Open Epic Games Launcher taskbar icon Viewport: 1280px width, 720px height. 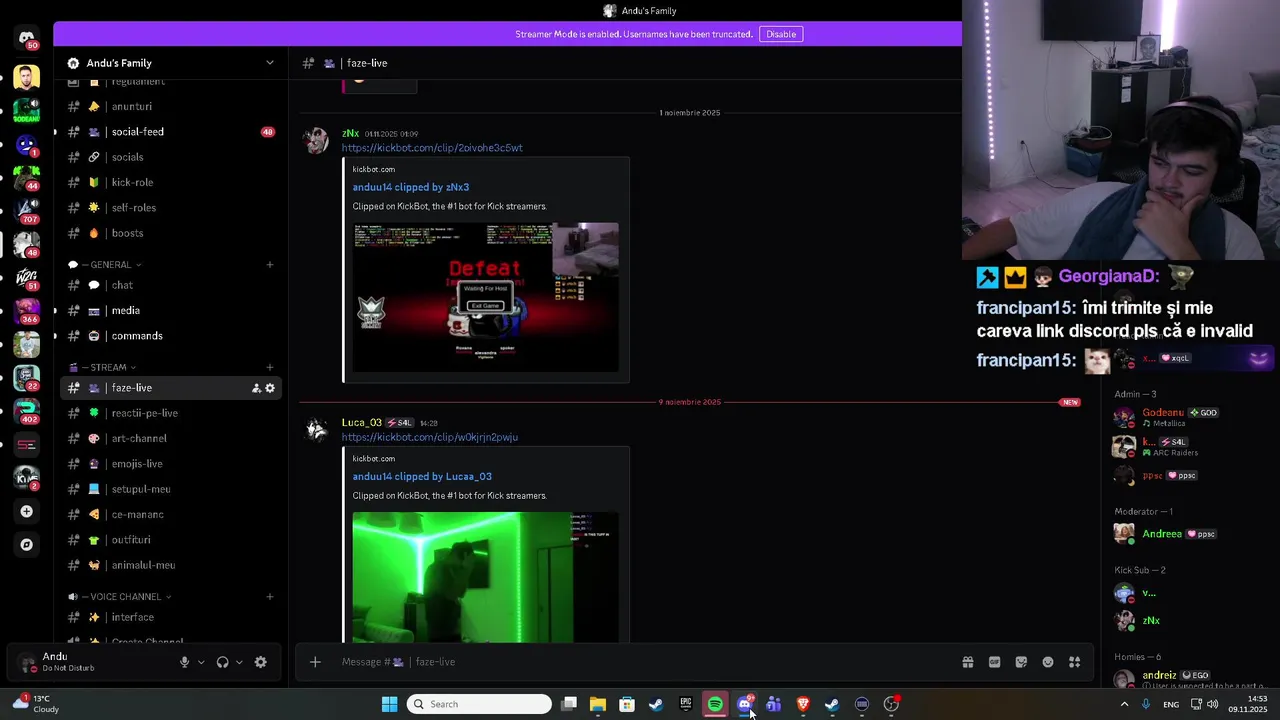coord(686,704)
